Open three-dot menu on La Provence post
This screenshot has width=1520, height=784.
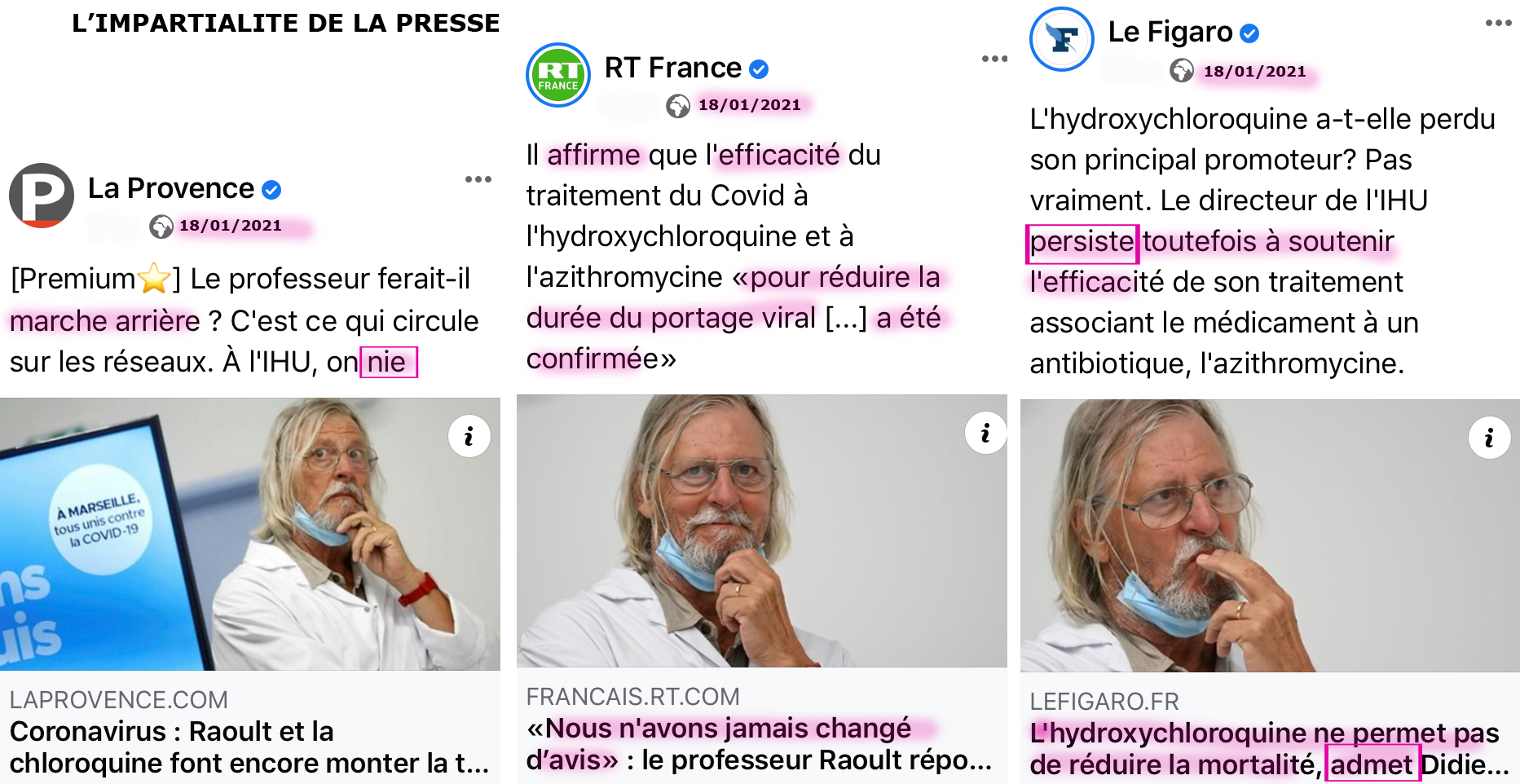478,179
